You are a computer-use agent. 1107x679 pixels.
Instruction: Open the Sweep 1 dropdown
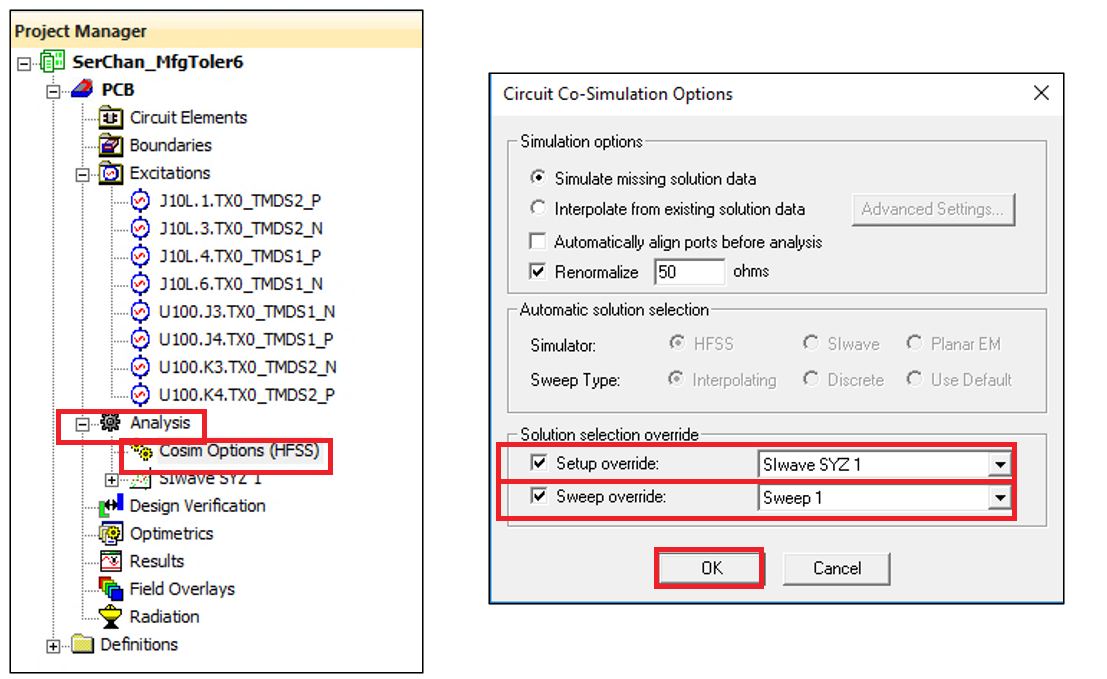1001,497
